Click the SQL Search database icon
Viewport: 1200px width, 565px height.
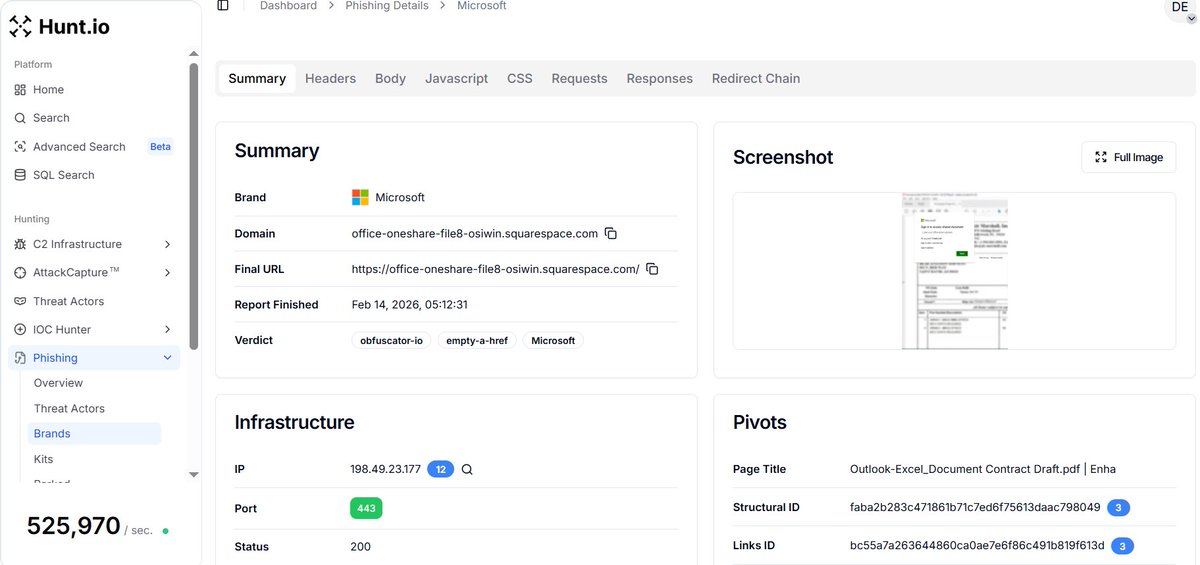[20, 175]
